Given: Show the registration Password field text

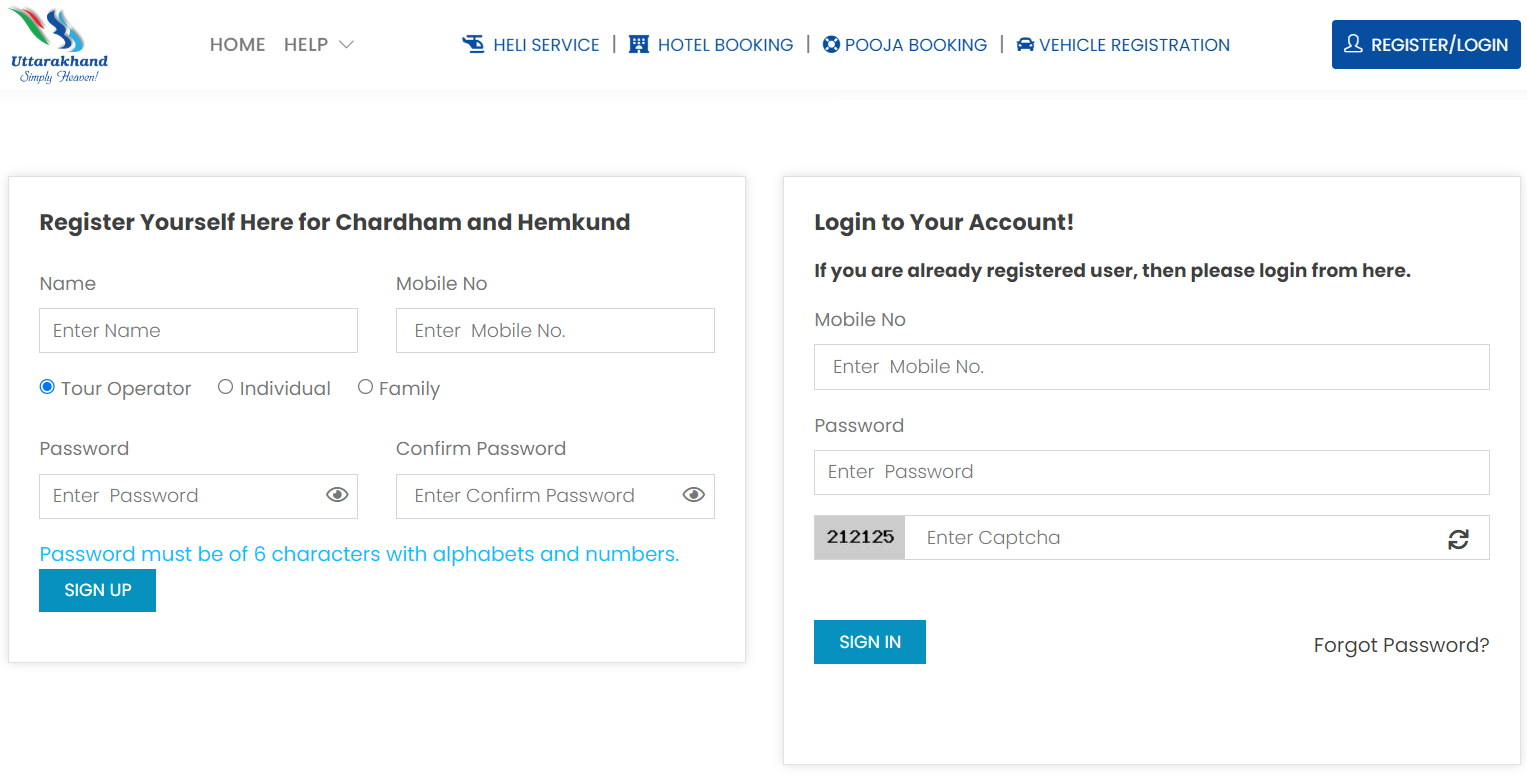Looking at the screenshot, I should 337,495.
